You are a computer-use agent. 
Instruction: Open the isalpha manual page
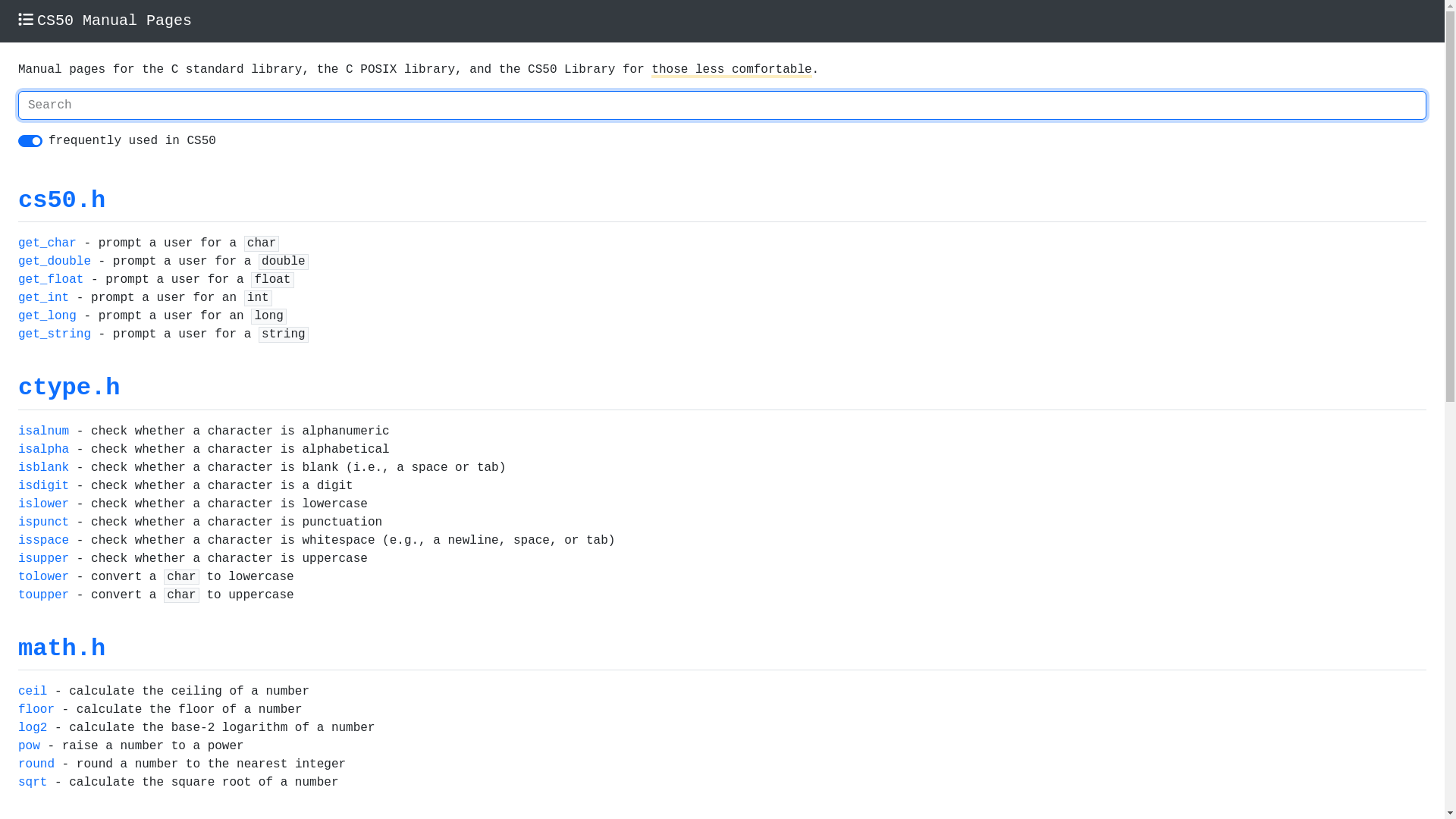[x=43, y=450]
